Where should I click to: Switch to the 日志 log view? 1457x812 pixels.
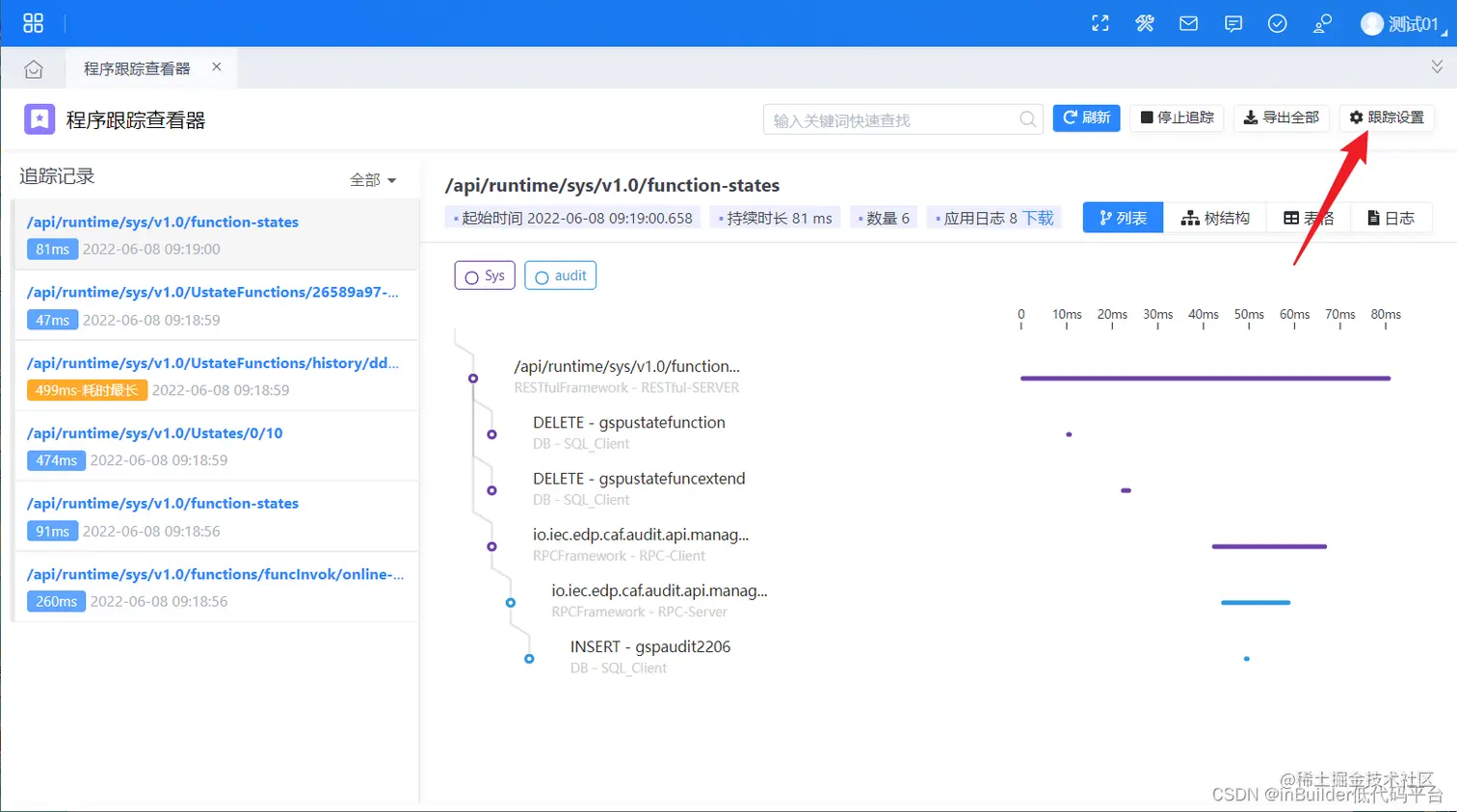pyautogui.click(x=1391, y=218)
